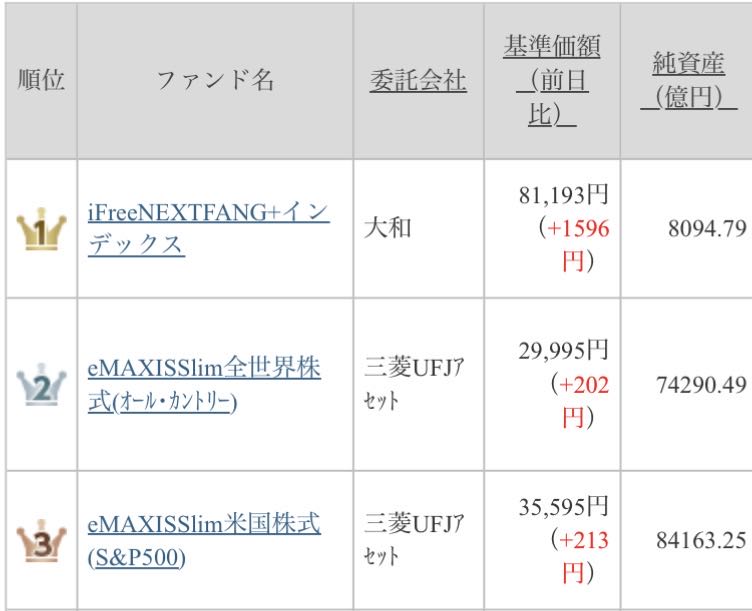Viewport: 752px width, 611px height.
Task: Click the 74290.49 net assets value
Action: pyautogui.click(x=701, y=385)
